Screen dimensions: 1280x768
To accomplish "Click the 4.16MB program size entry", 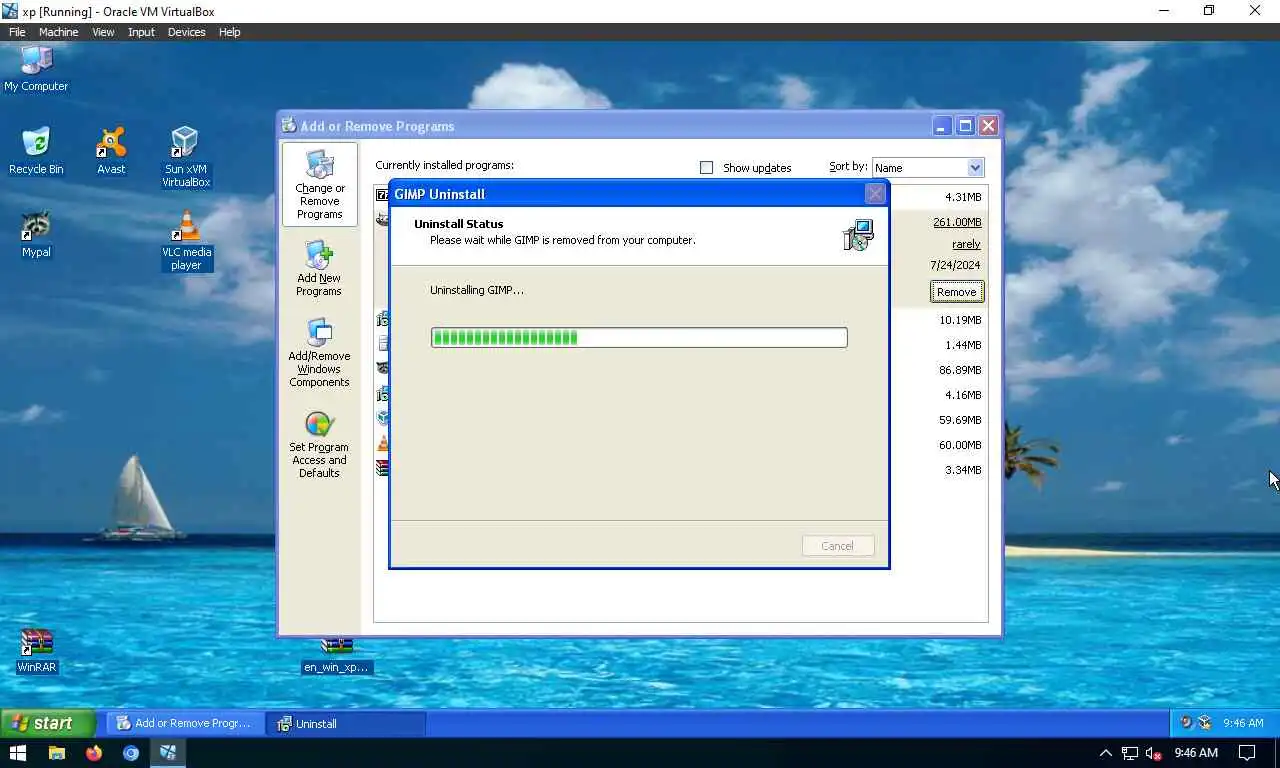I will point(963,395).
